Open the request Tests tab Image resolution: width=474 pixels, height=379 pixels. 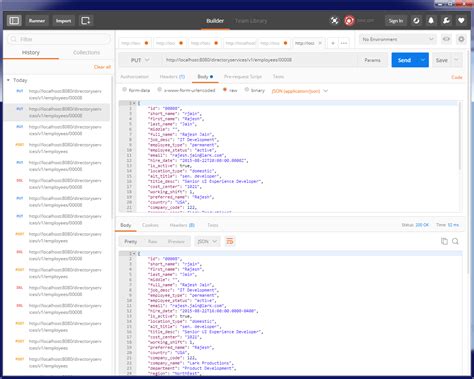click(278, 77)
